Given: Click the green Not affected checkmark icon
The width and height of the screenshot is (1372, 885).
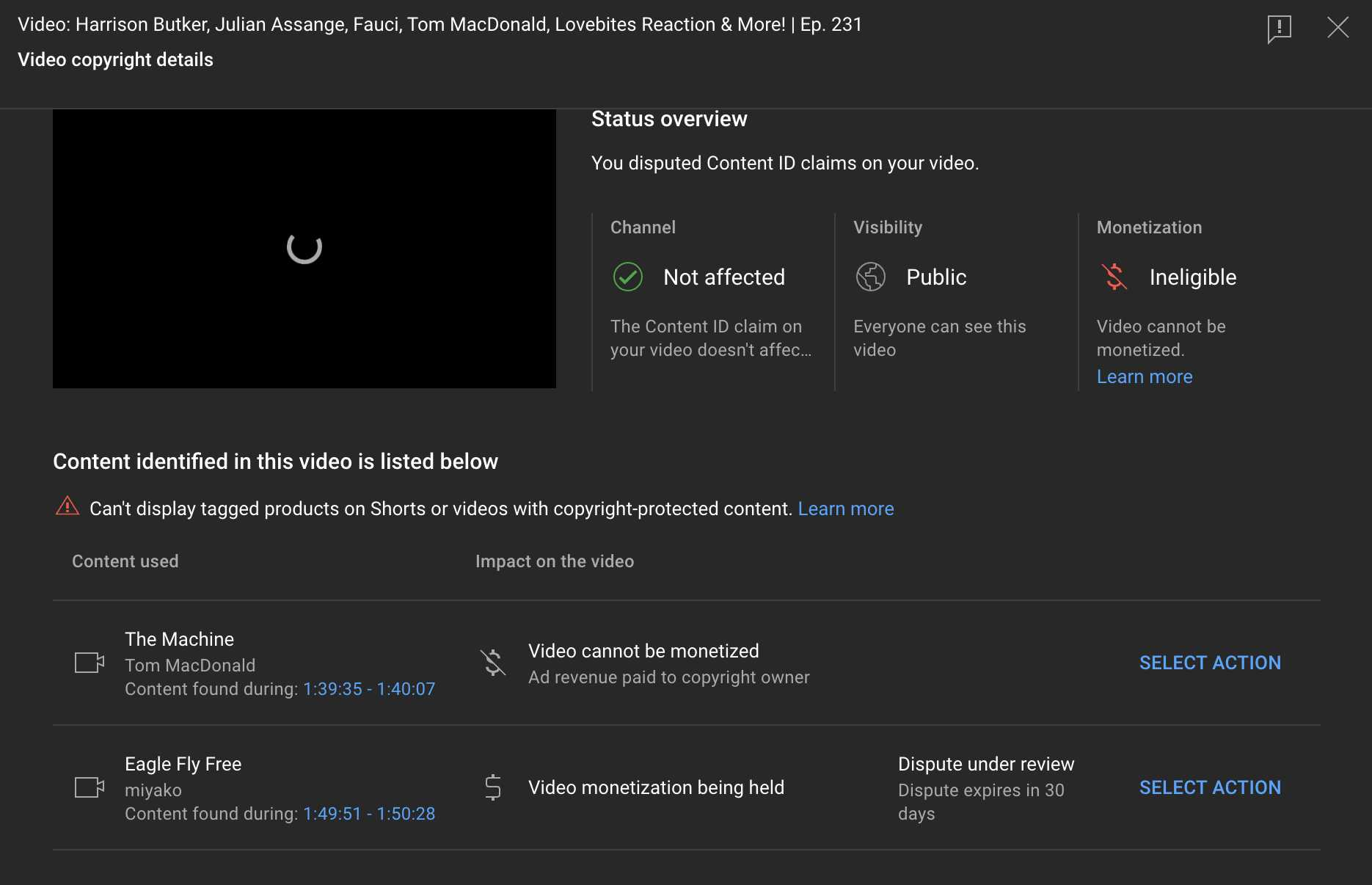Looking at the screenshot, I should click(x=627, y=277).
